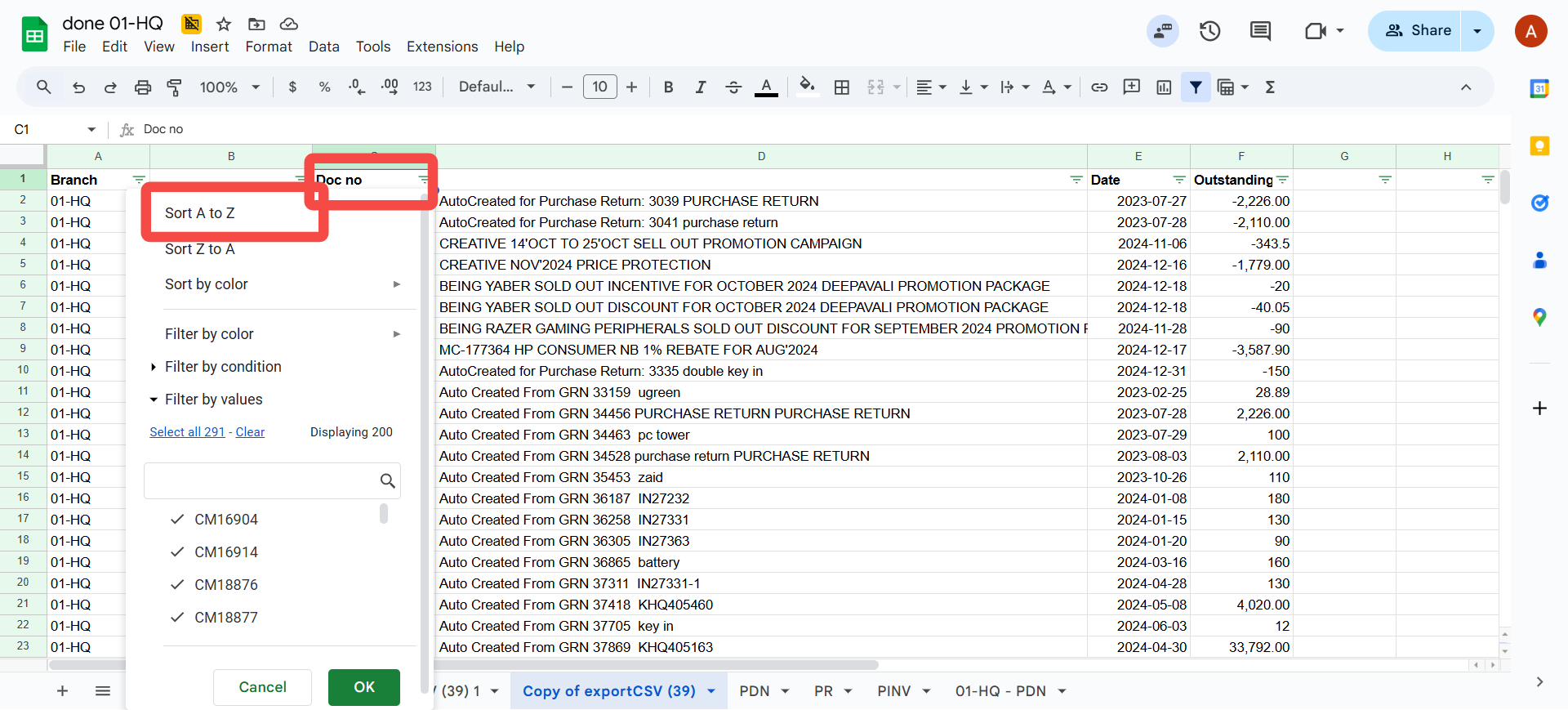Click the filter values search field
The image size is (1568, 710).
click(x=272, y=480)
